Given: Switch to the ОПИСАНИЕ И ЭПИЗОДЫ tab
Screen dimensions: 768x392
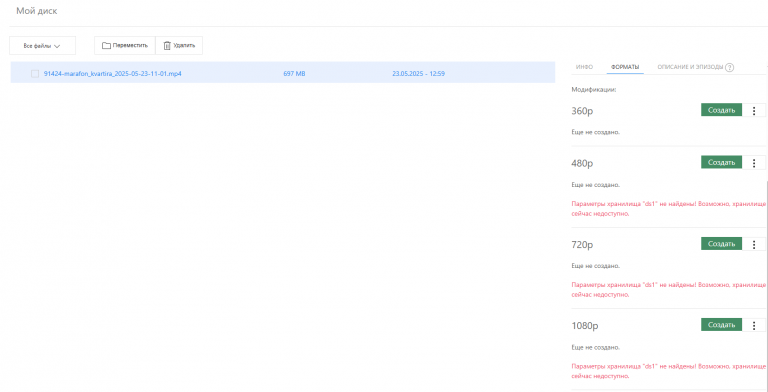Looking at the screenshot, I should (690, 67).
